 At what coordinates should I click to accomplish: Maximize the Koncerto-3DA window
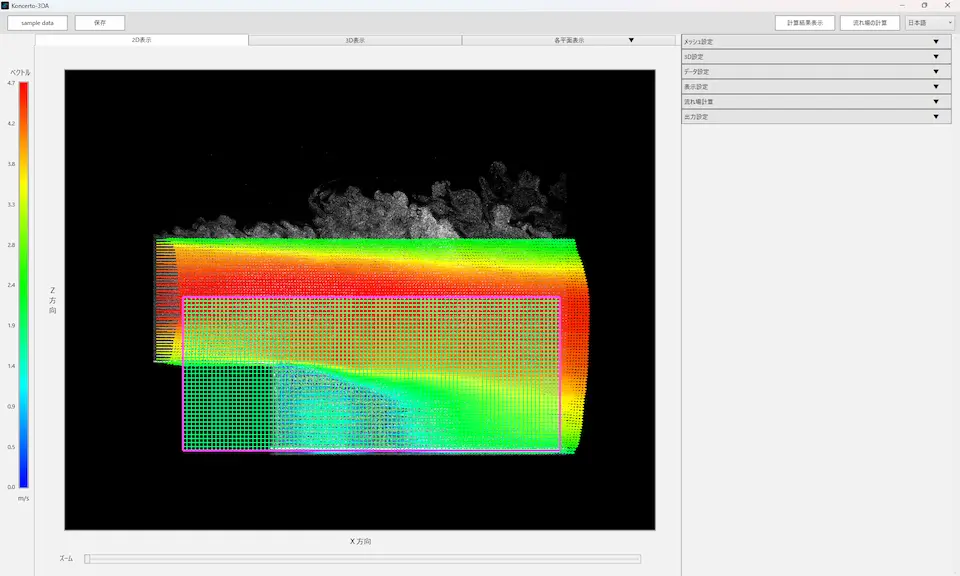924,6
